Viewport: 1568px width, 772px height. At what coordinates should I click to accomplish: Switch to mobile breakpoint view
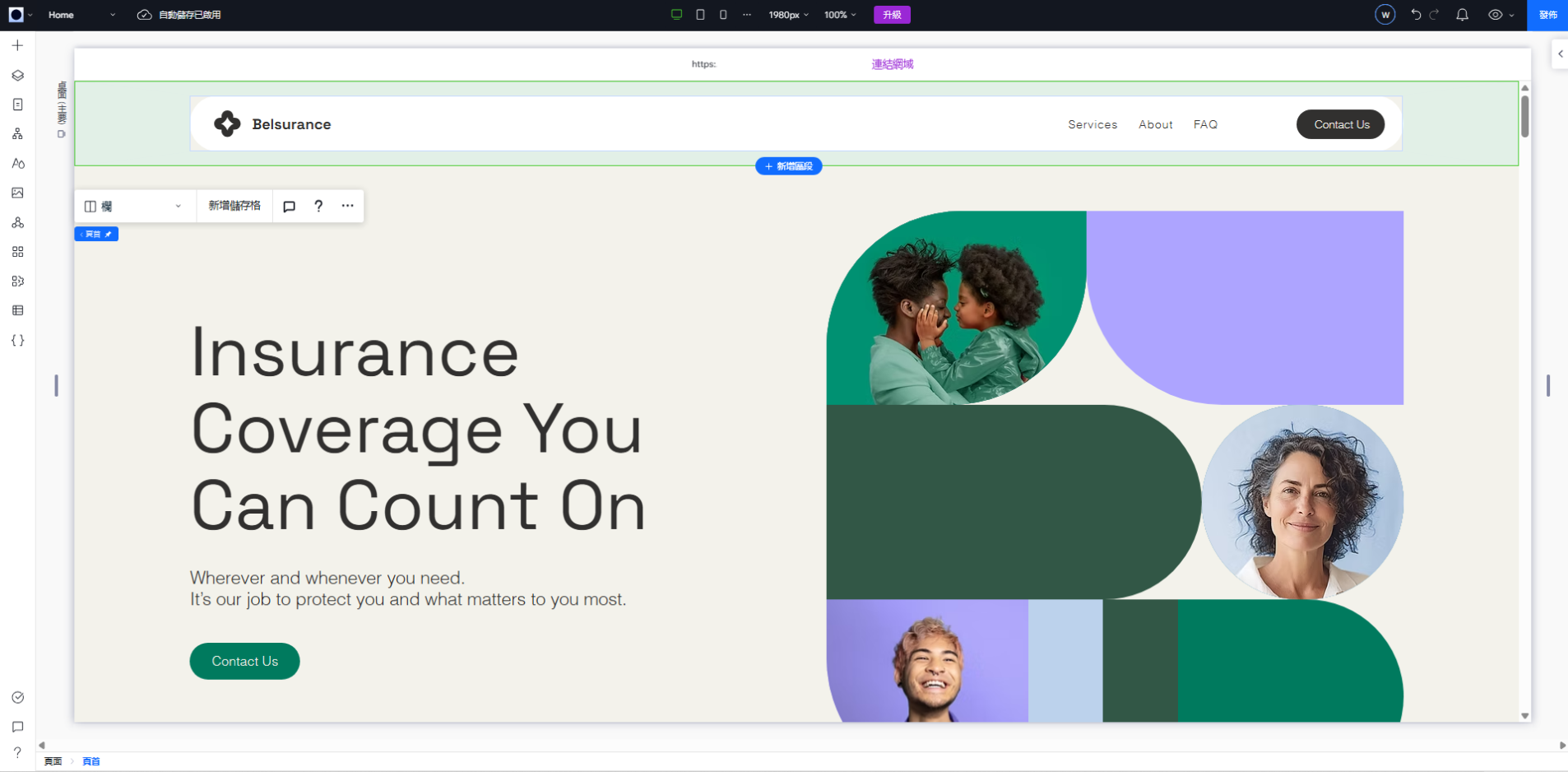(723, 15)
